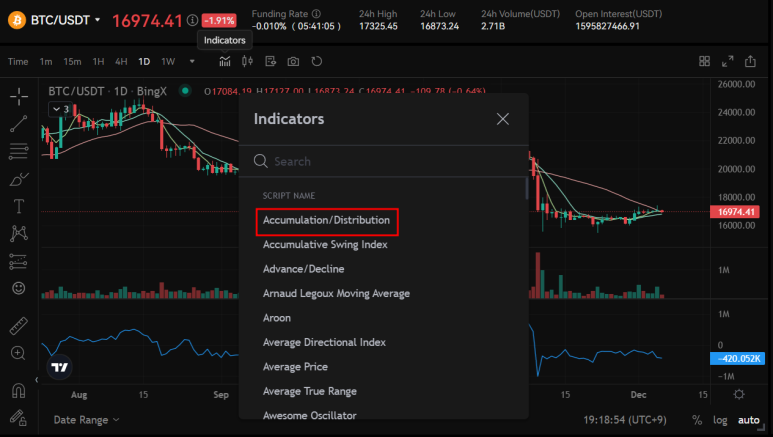Select the pattern XABCD tool
This screenshot has width=773, height=437.
pyautogui.click(x=19, y=233)
